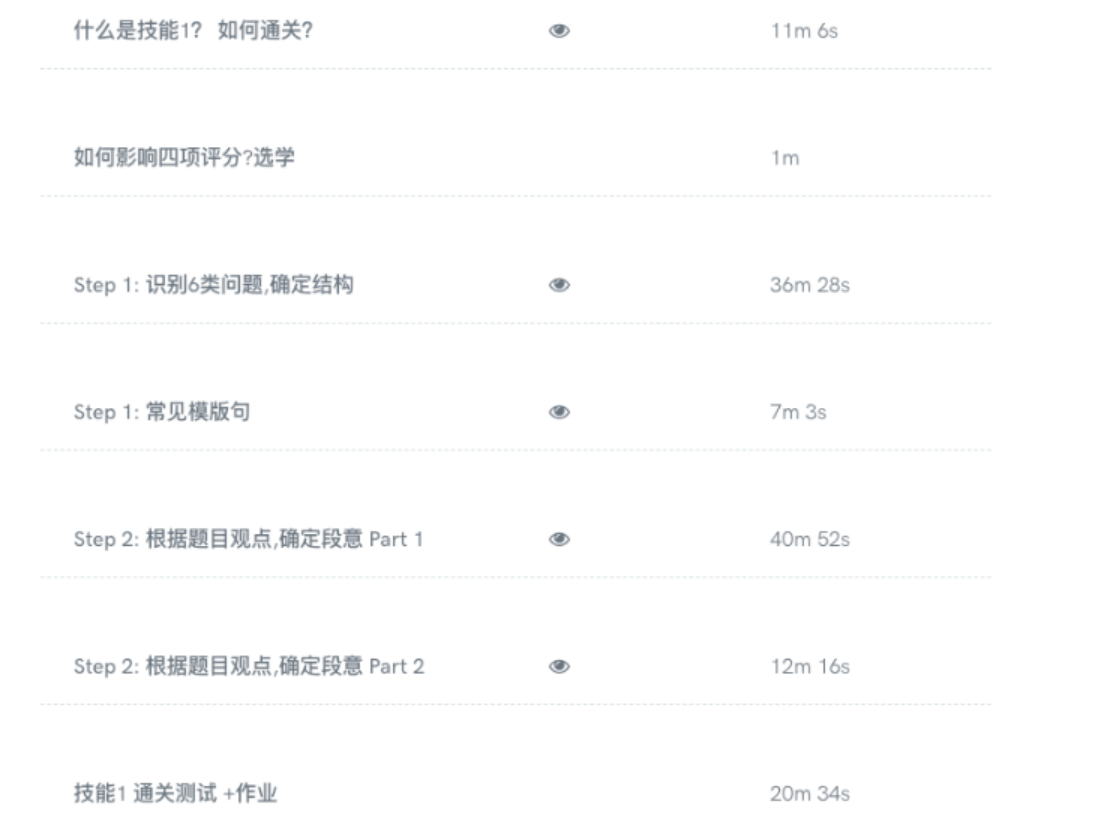The image size is (1102, 821).
Task: Select 'Step 1: 识别6类问题,确定结构' lesson
Action: [x=213, y=285]
